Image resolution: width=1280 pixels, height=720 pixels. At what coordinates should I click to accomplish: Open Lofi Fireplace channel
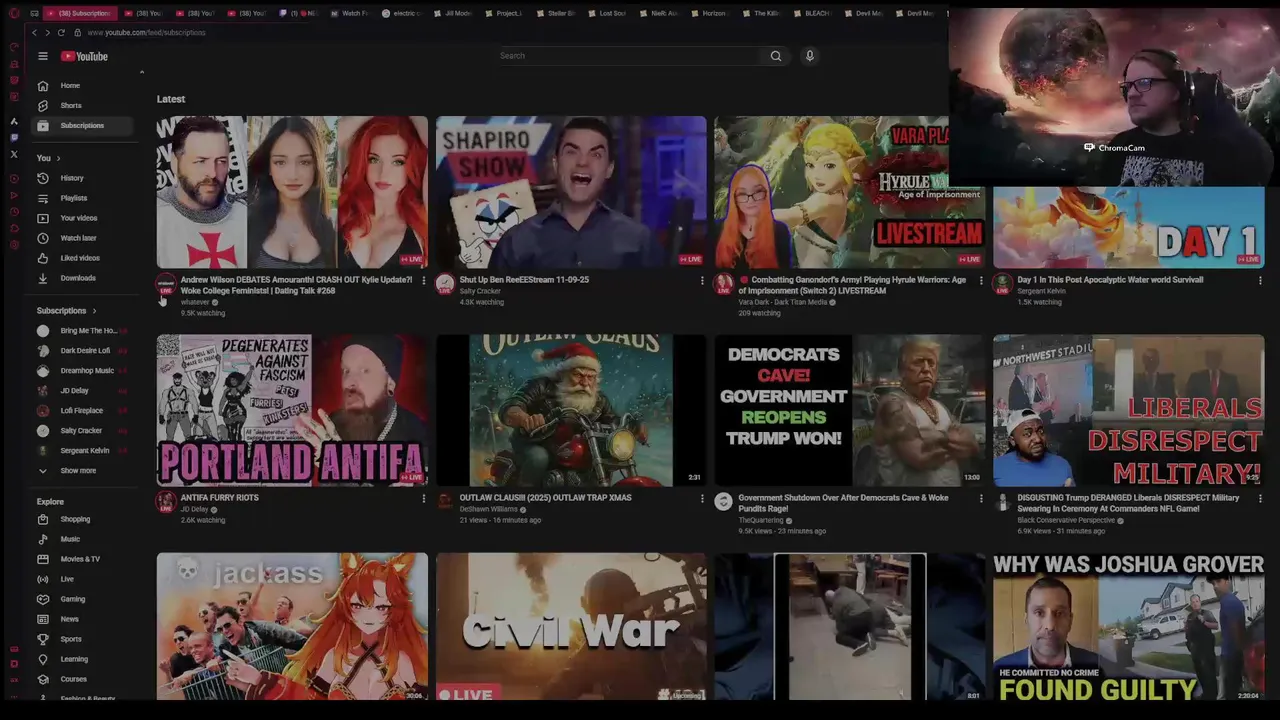84,410
